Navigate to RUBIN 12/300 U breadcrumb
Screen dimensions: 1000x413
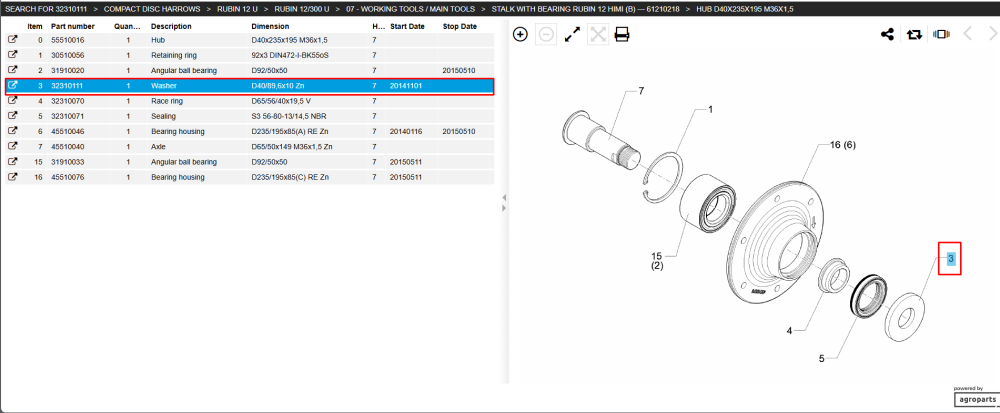pyautogui.click(x=302, y=9)
